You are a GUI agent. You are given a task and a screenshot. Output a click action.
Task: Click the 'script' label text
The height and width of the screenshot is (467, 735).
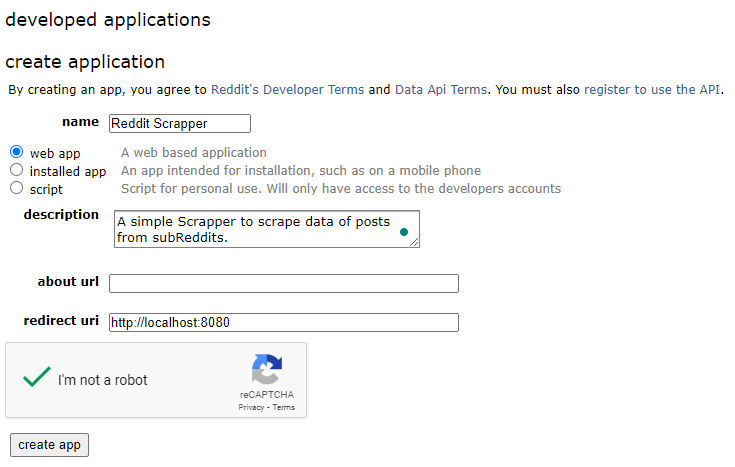[46, 189]
